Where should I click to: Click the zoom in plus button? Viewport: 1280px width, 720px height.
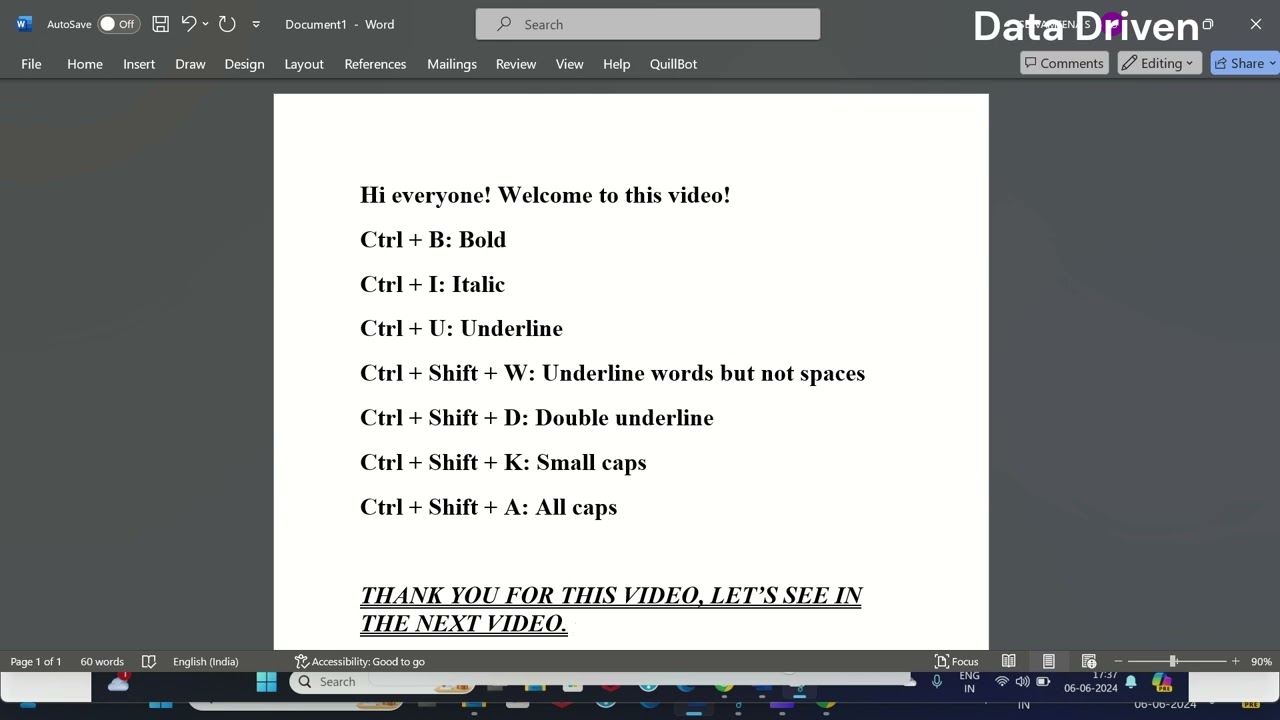click(1235, 661)
